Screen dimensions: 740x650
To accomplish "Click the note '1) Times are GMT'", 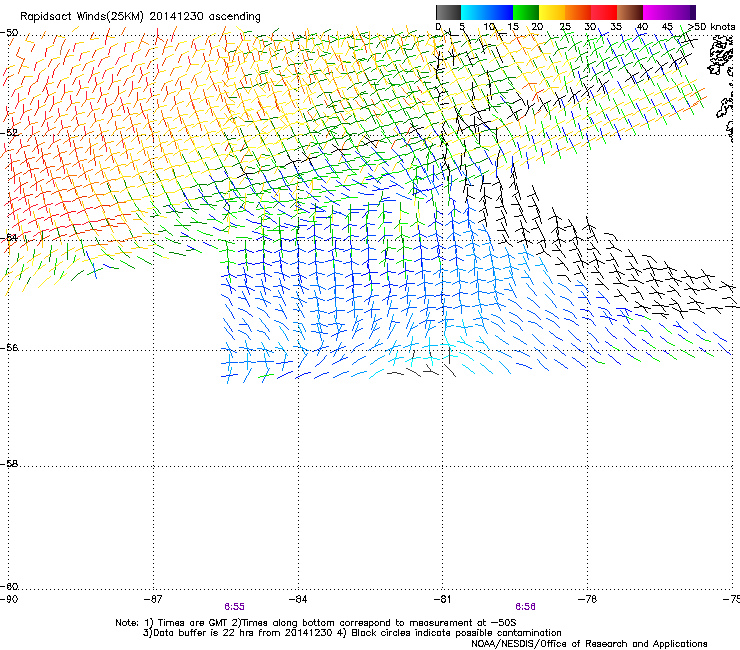I will [x=186, y=623].
